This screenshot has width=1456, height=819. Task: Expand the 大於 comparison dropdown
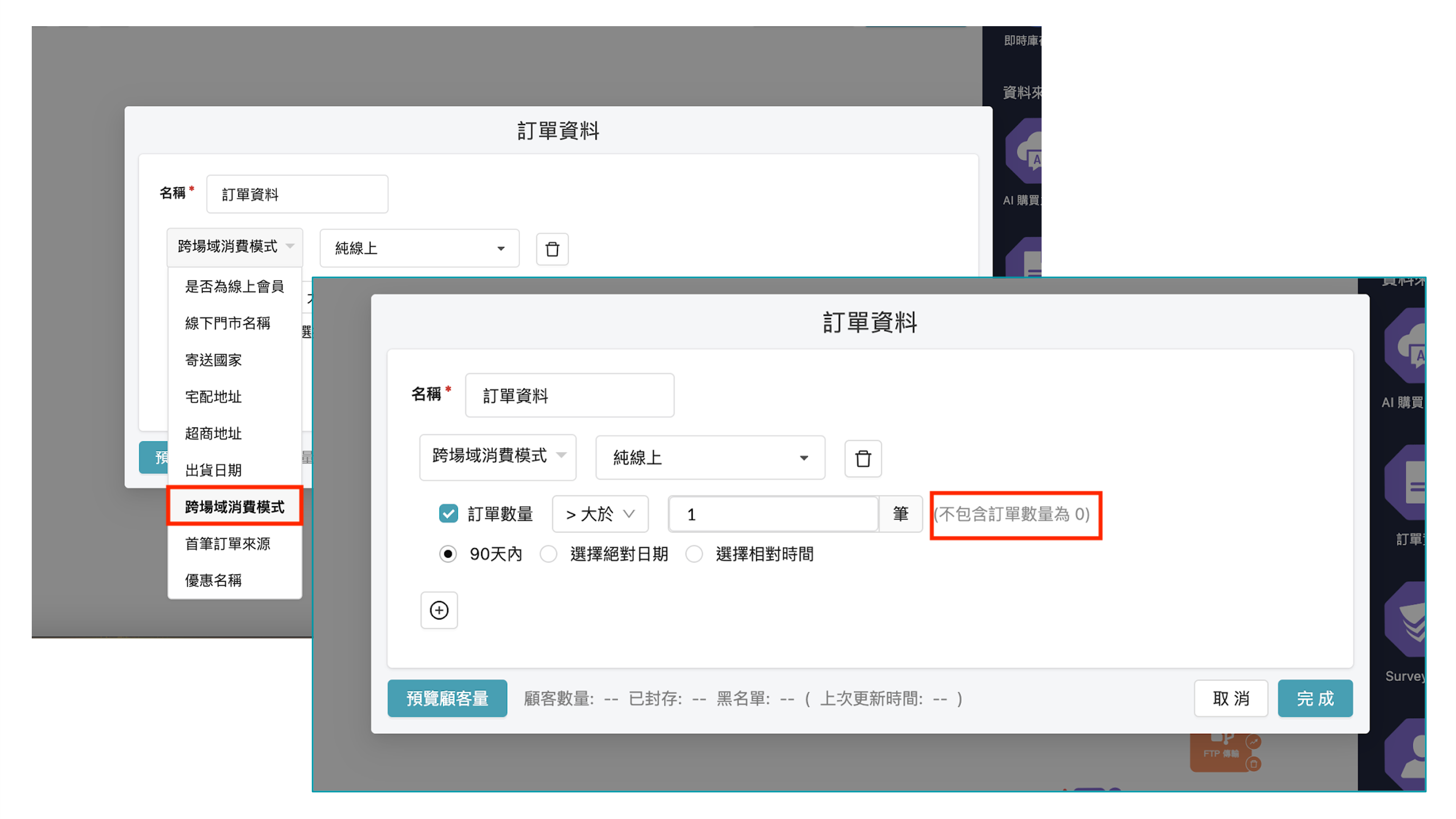point(599,513)
